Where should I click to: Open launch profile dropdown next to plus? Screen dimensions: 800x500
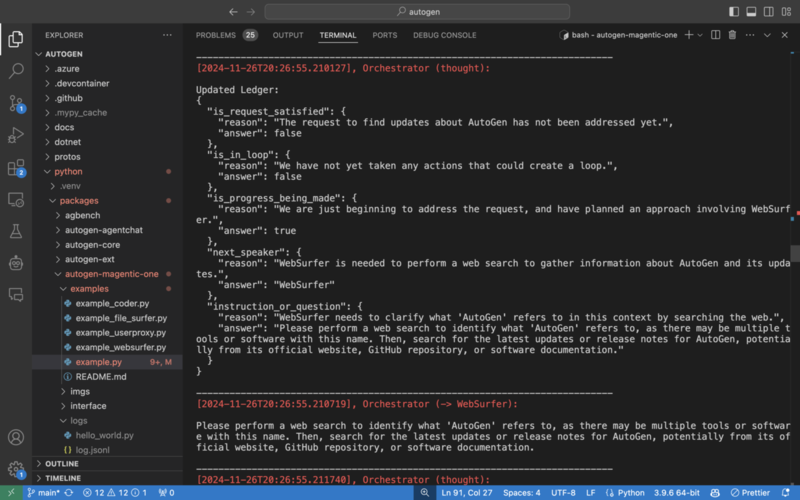700,35
